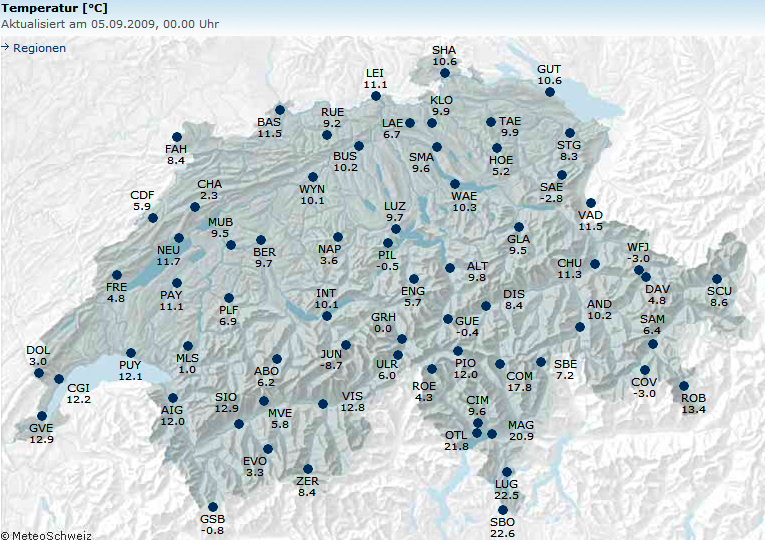Click the SAM 6.4 label
The image size is (765, 540).
652,324
